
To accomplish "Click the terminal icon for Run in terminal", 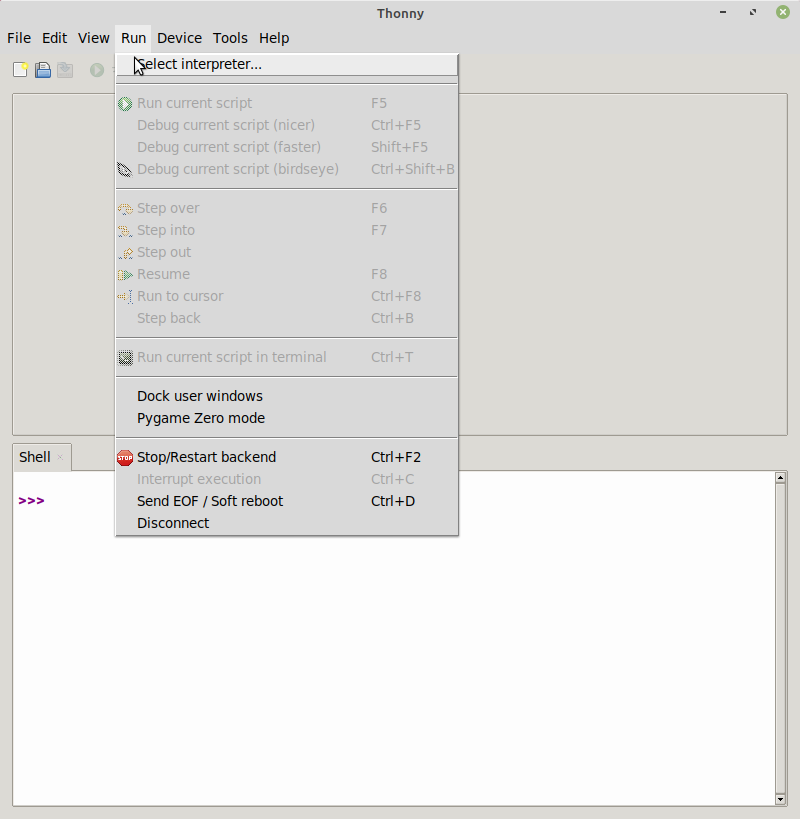I will coord(125,358).
